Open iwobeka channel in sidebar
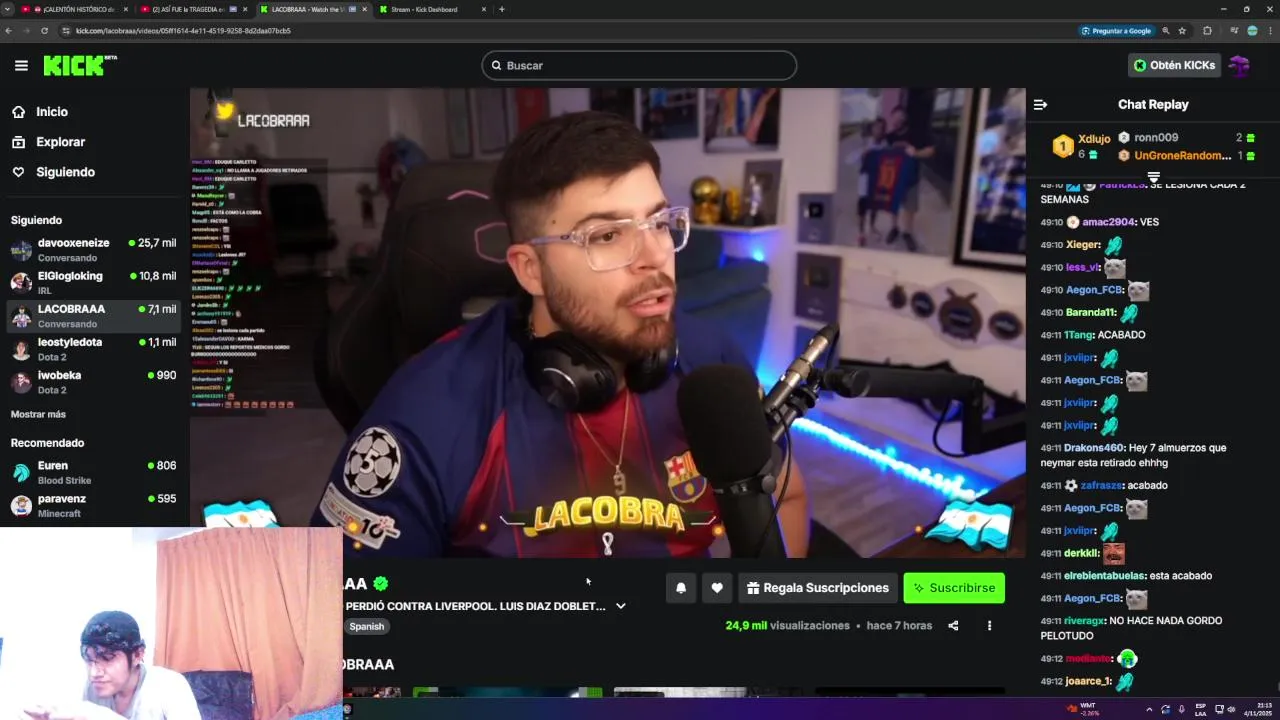The image size is (1280, 720). click(93, 381)
